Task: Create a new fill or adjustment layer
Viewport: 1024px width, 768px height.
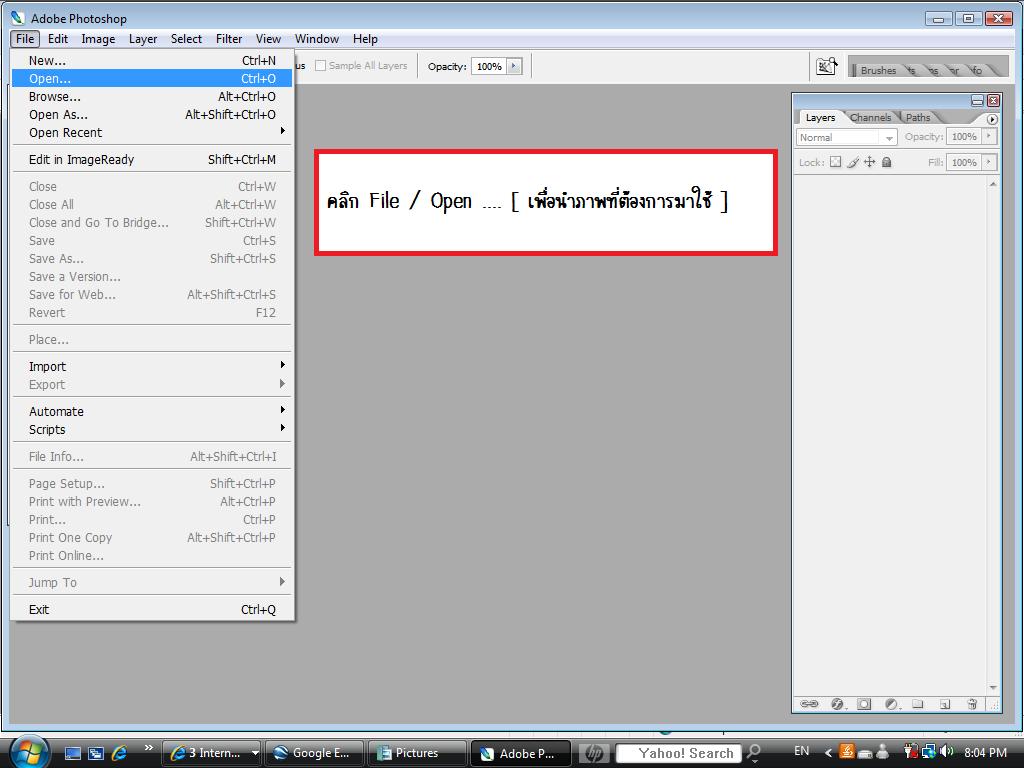Action: 891,703
